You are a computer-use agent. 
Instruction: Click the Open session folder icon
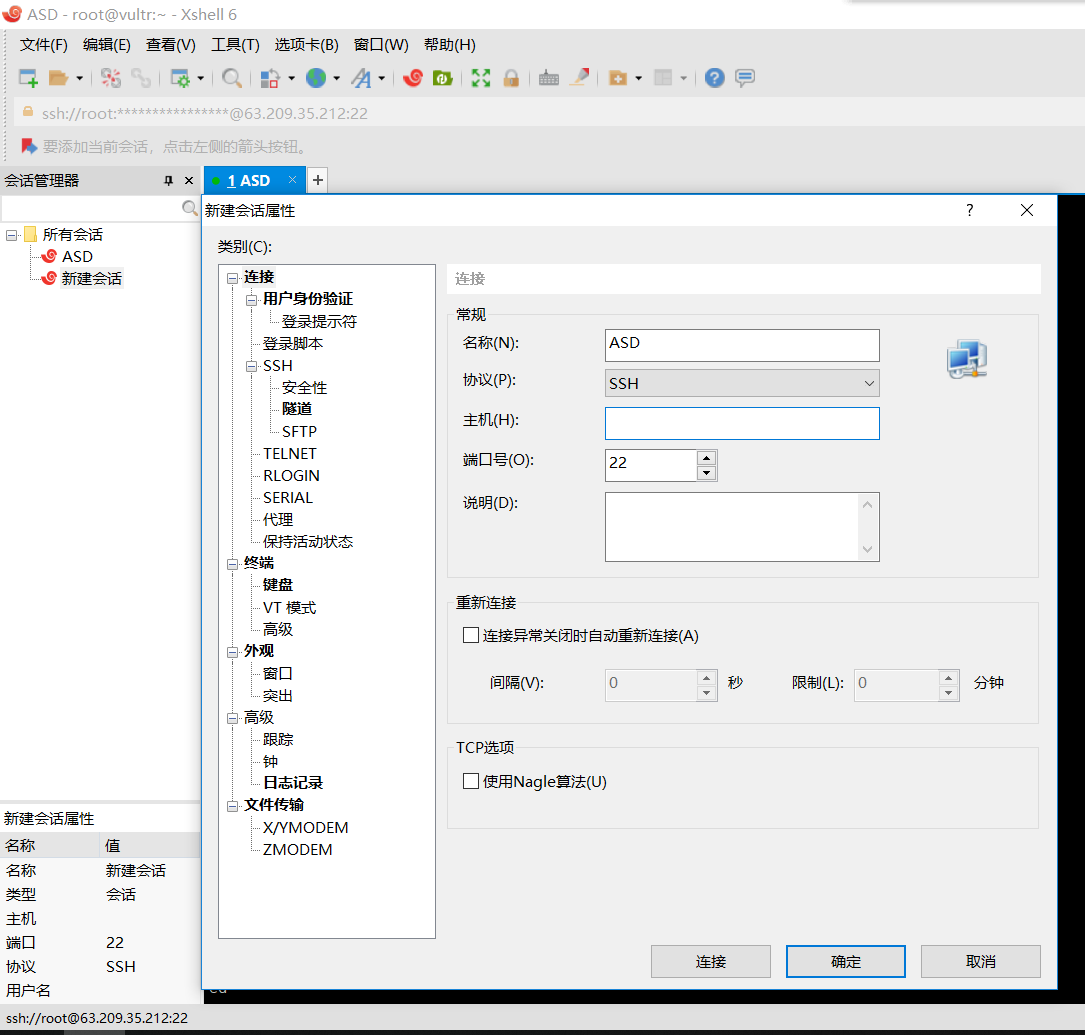click(x=58, y=78)
